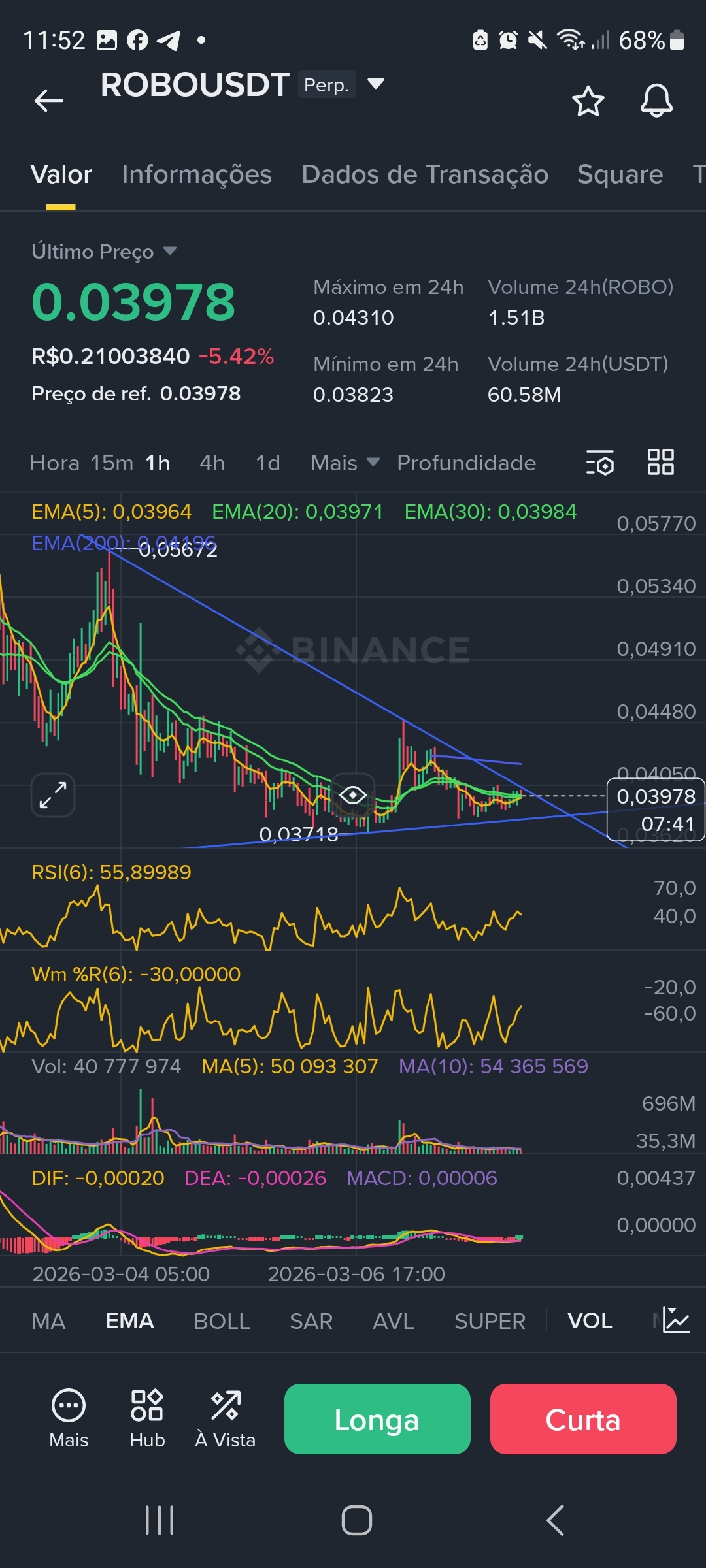Tap battery status icon in status bar
The height and width of the screenshot is (1568, 706).
pyautogui.click(x=677, y=40)
